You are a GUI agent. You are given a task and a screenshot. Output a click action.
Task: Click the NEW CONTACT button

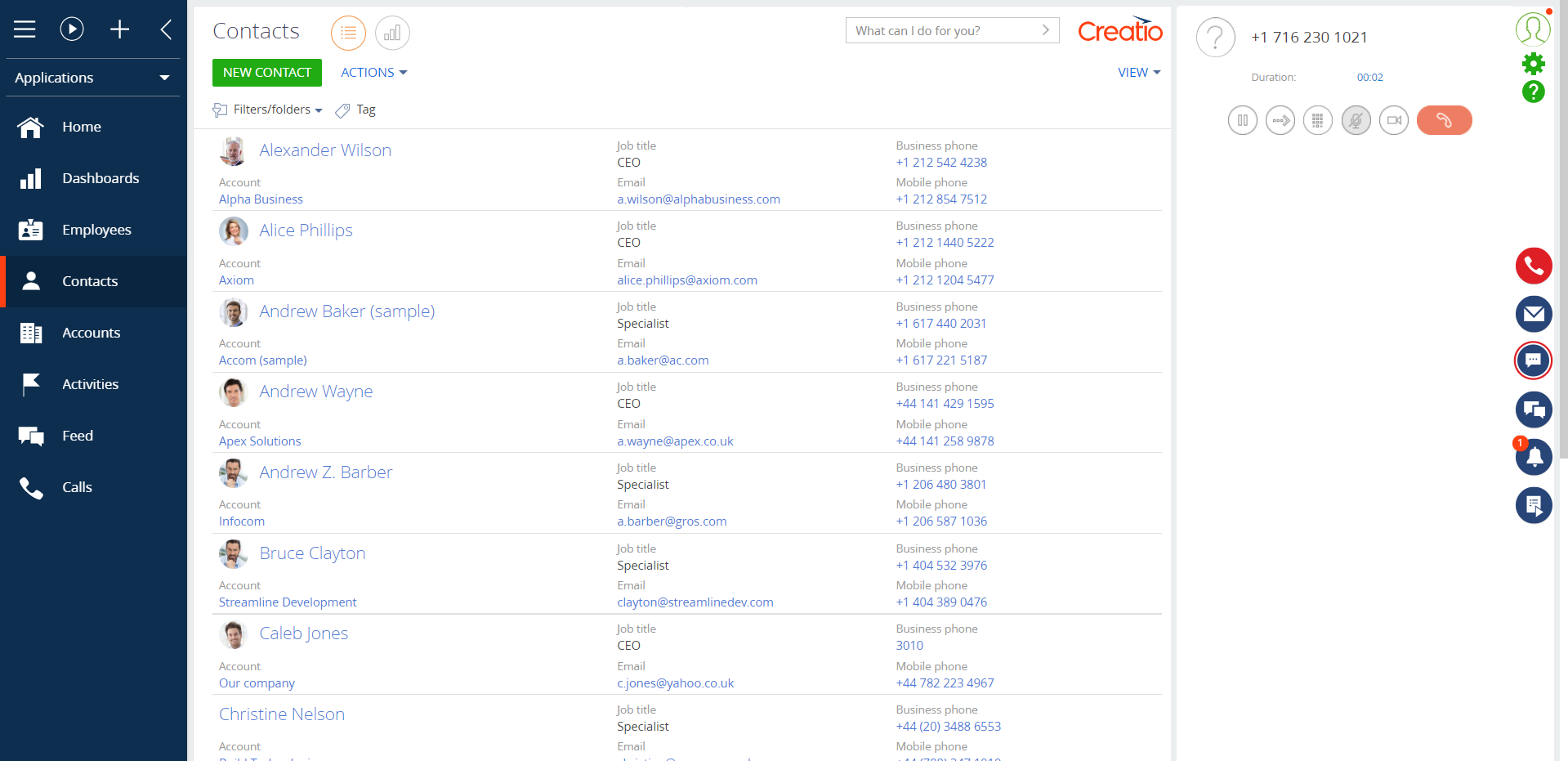point(266,73)
